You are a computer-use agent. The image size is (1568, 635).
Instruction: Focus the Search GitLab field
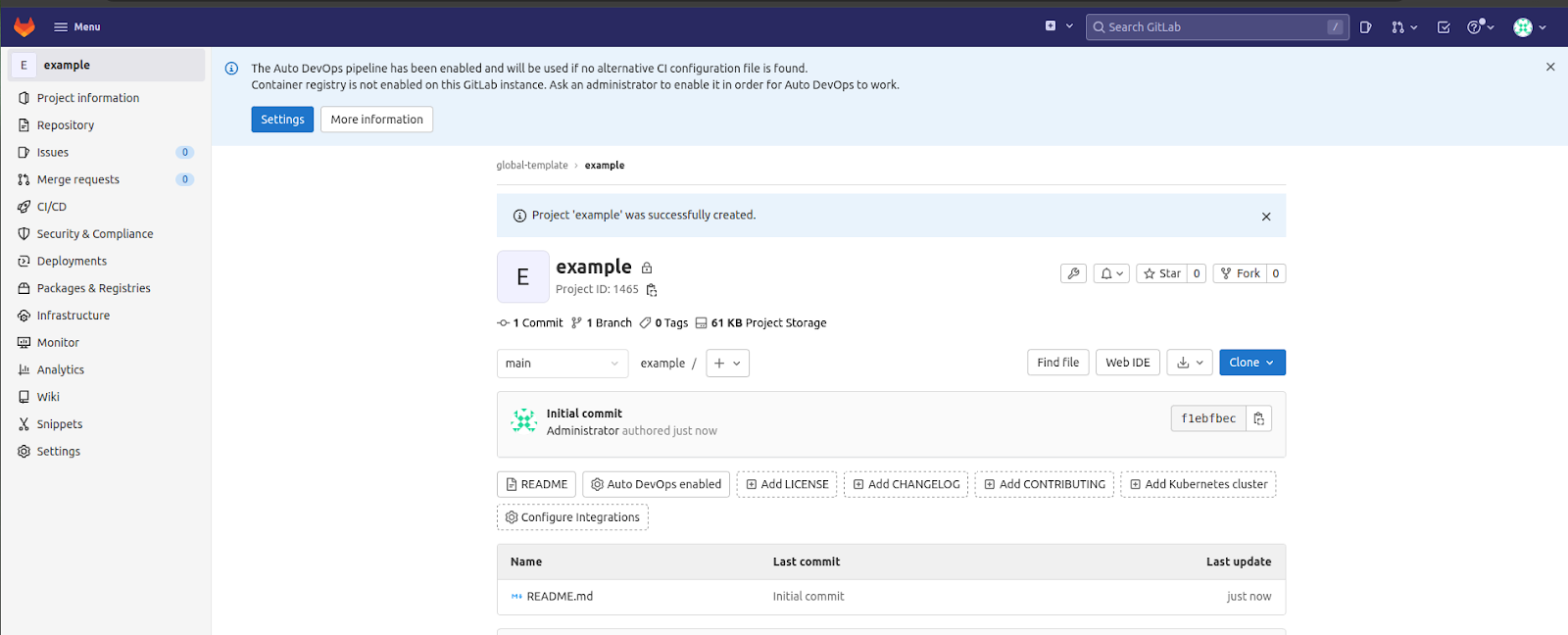(x=1217, y=26)
